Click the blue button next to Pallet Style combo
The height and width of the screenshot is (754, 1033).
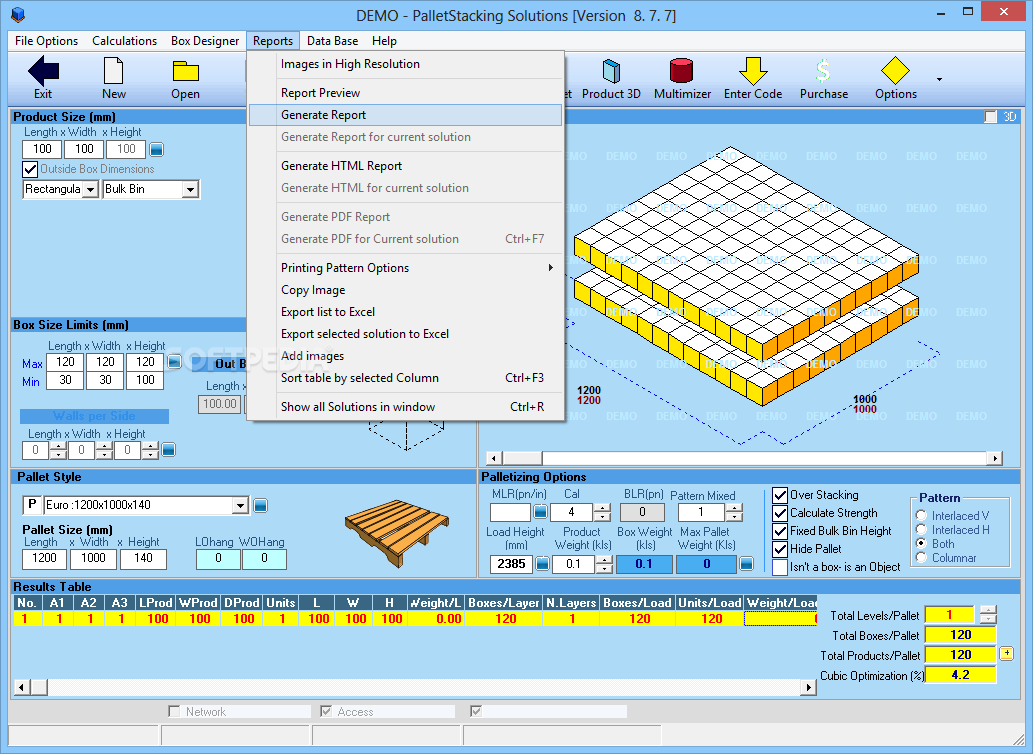(261, 505)
